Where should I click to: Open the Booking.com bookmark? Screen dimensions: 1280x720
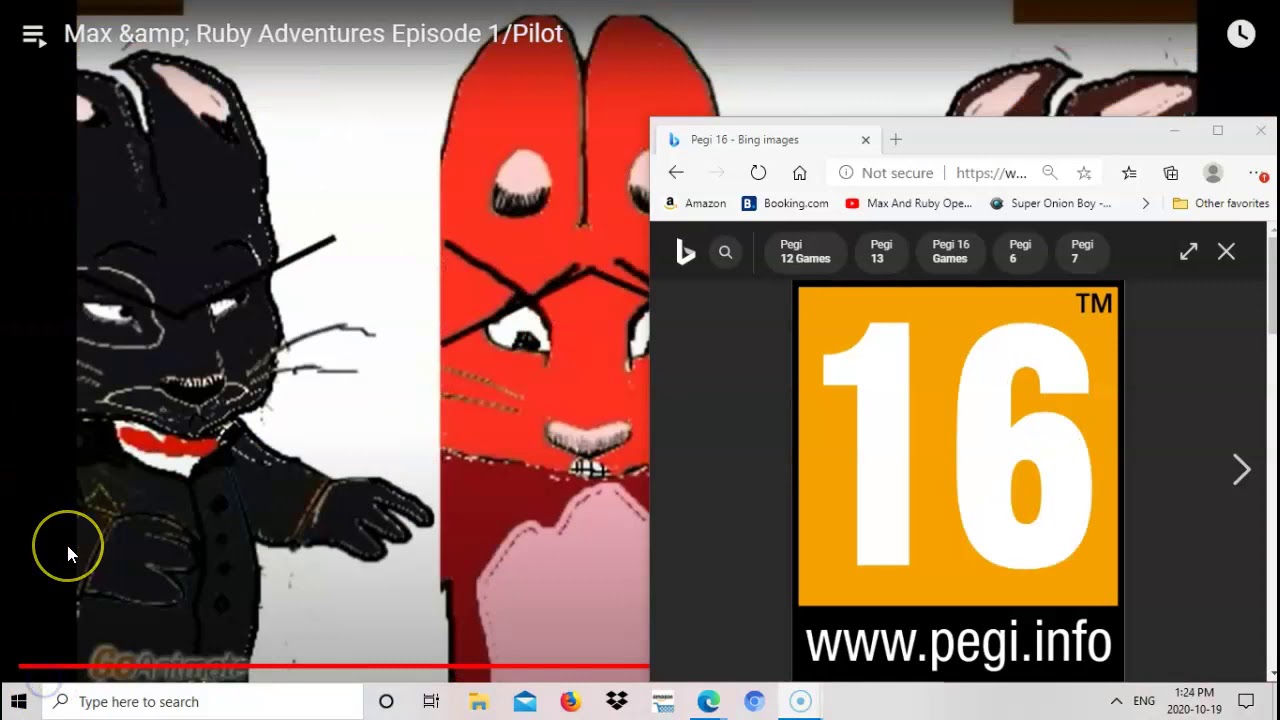(x=785, y=203)
